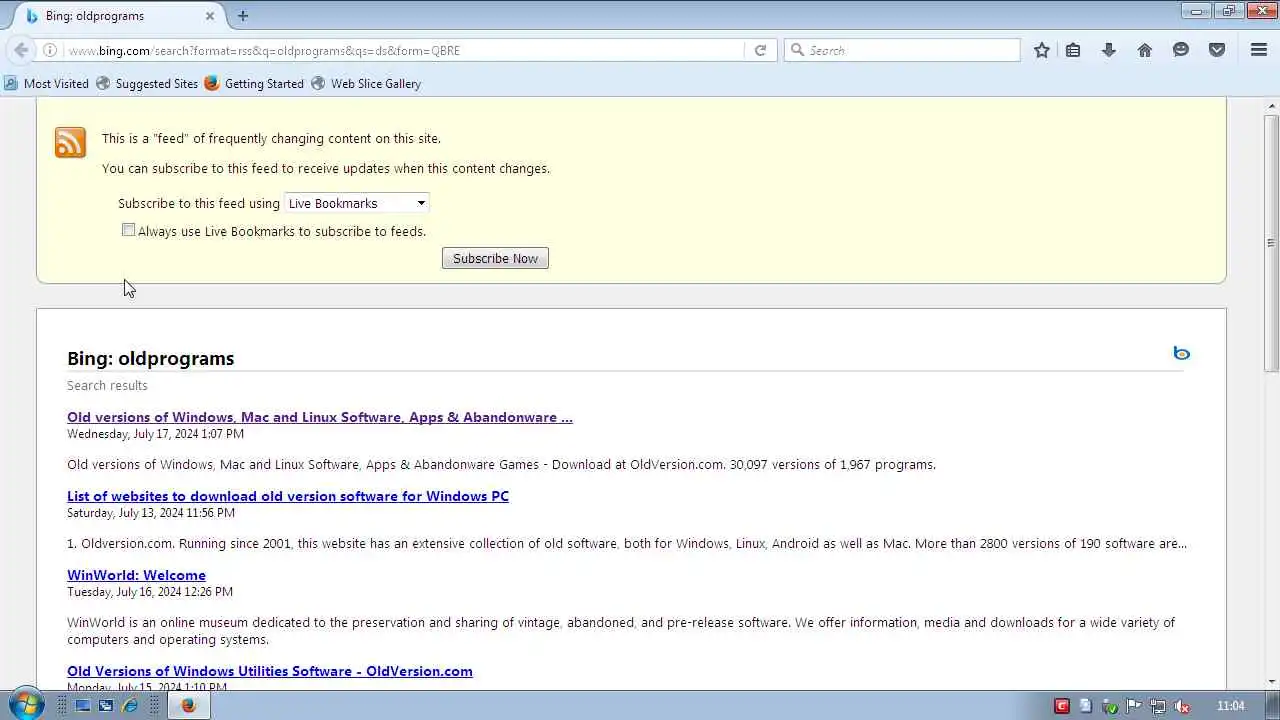Viewport: 1280px width, 720px height.
Task: Open List of websites to download old version link
Action: click(x=288, y=496)
